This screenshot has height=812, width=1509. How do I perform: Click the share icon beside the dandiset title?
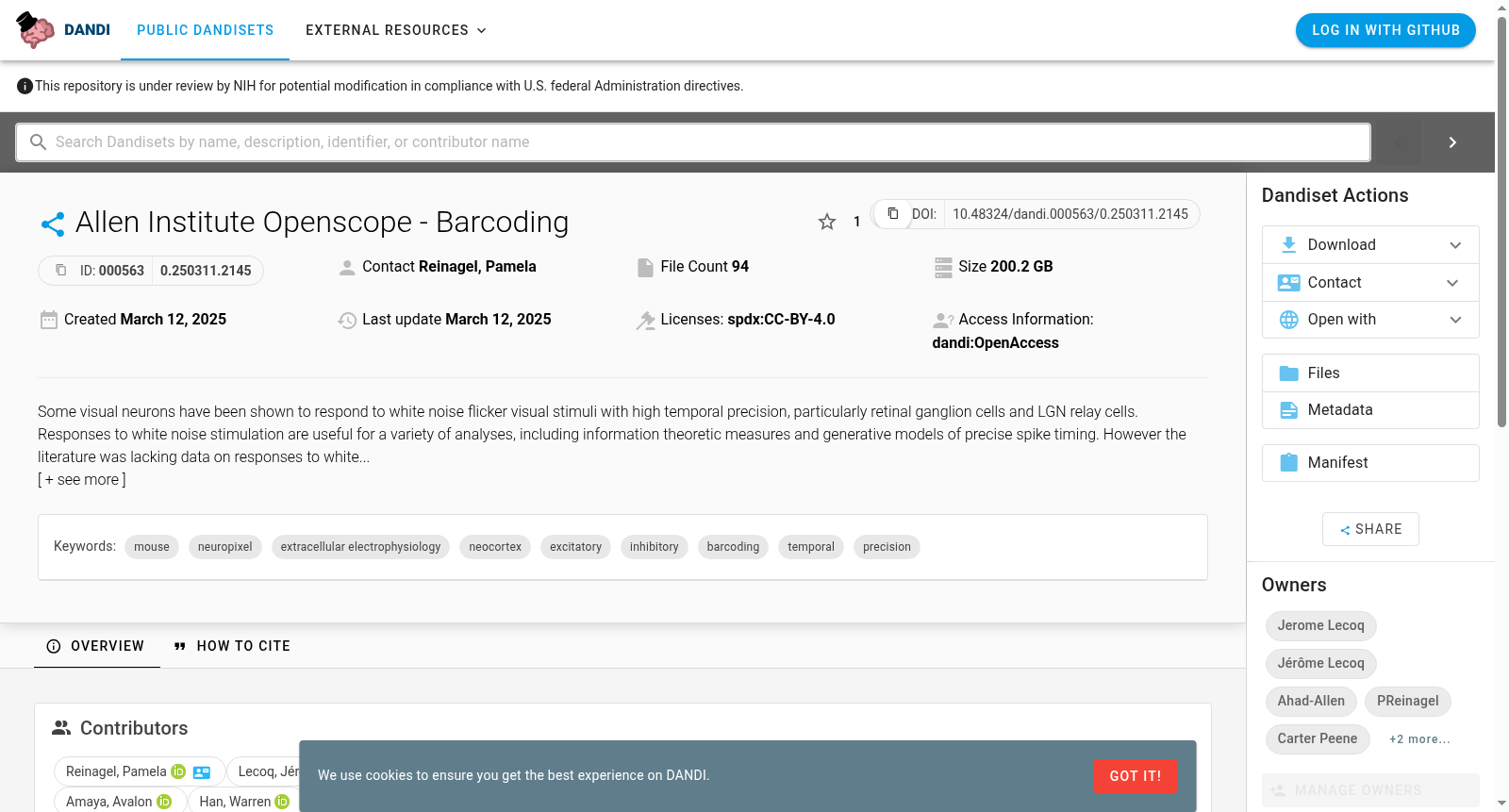coord(53,224)
